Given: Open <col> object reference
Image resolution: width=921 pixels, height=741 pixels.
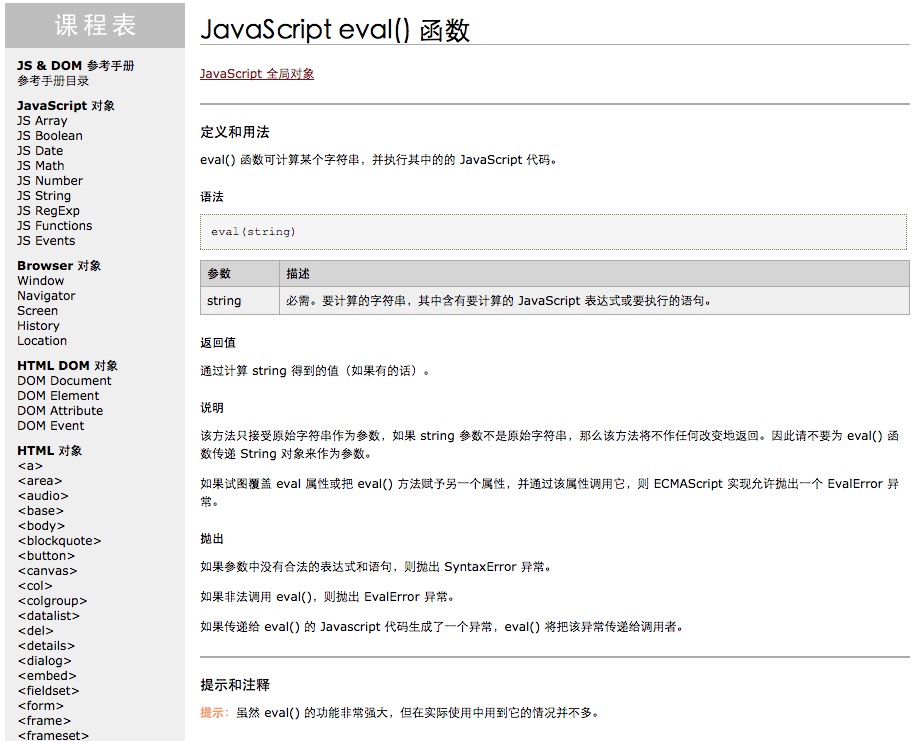Looking at the screenshot, I should click(x=35, y=585).
